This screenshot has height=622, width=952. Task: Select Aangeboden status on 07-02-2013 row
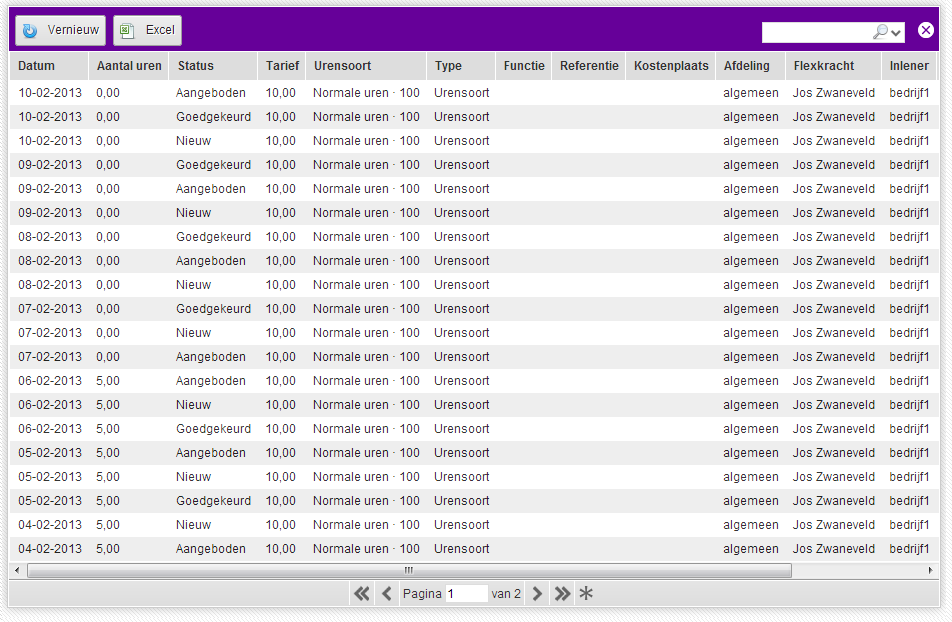[x=211, y=357]
